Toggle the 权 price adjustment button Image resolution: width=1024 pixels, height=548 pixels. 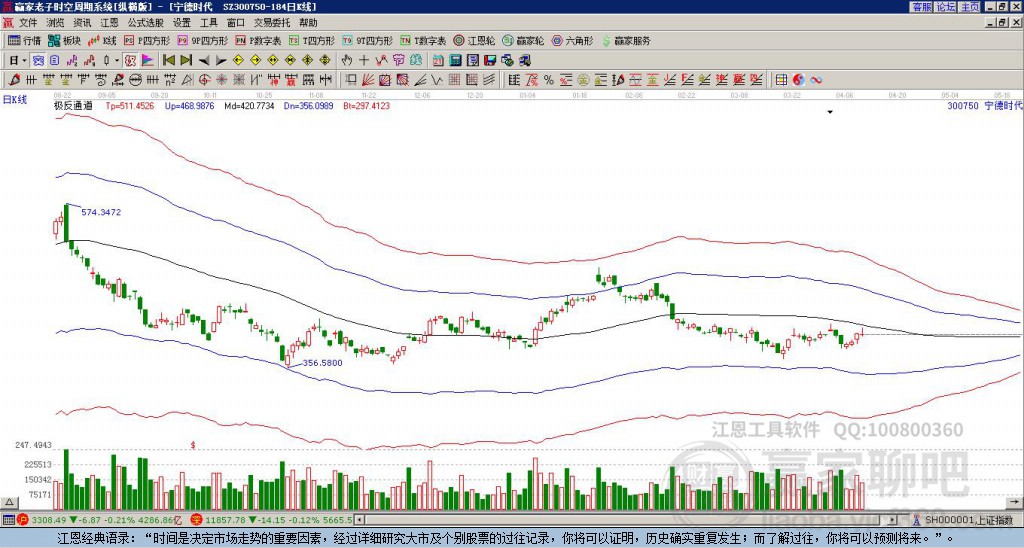coord(130,61)
